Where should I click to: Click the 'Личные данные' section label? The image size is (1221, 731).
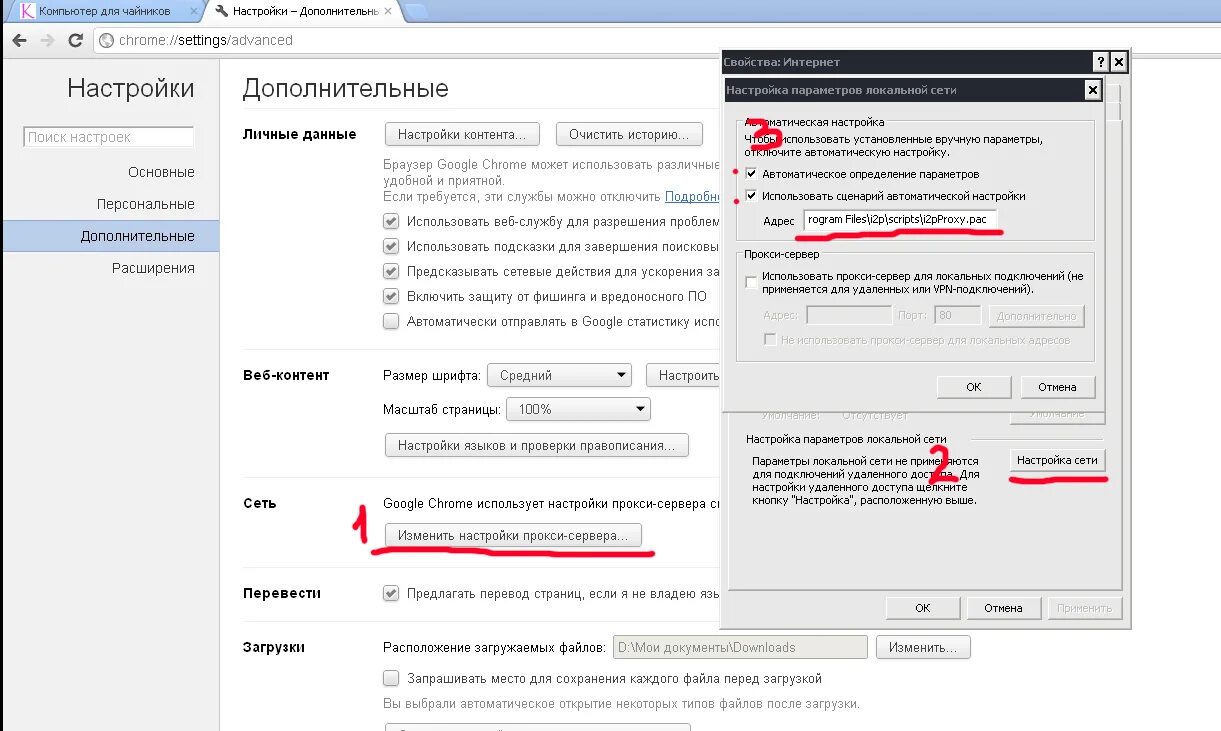click(x=300, y=134)
